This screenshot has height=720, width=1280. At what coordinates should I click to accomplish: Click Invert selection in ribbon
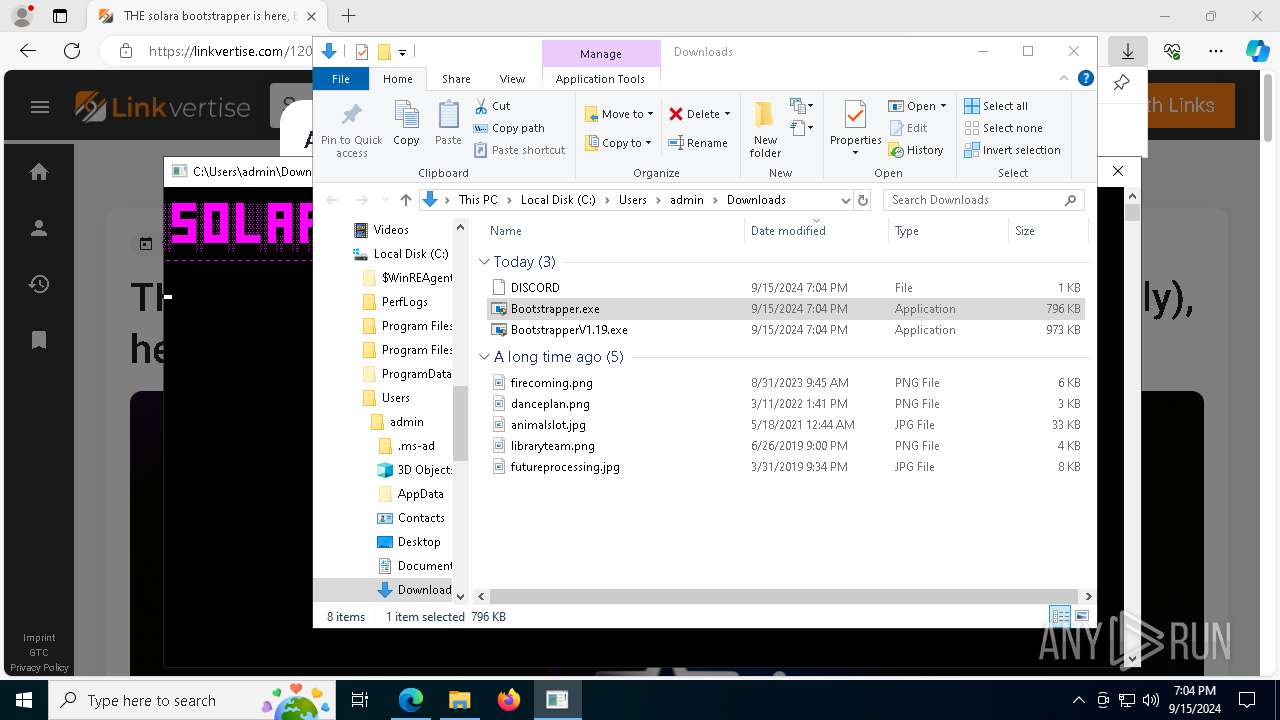(x=1012, y=150)
